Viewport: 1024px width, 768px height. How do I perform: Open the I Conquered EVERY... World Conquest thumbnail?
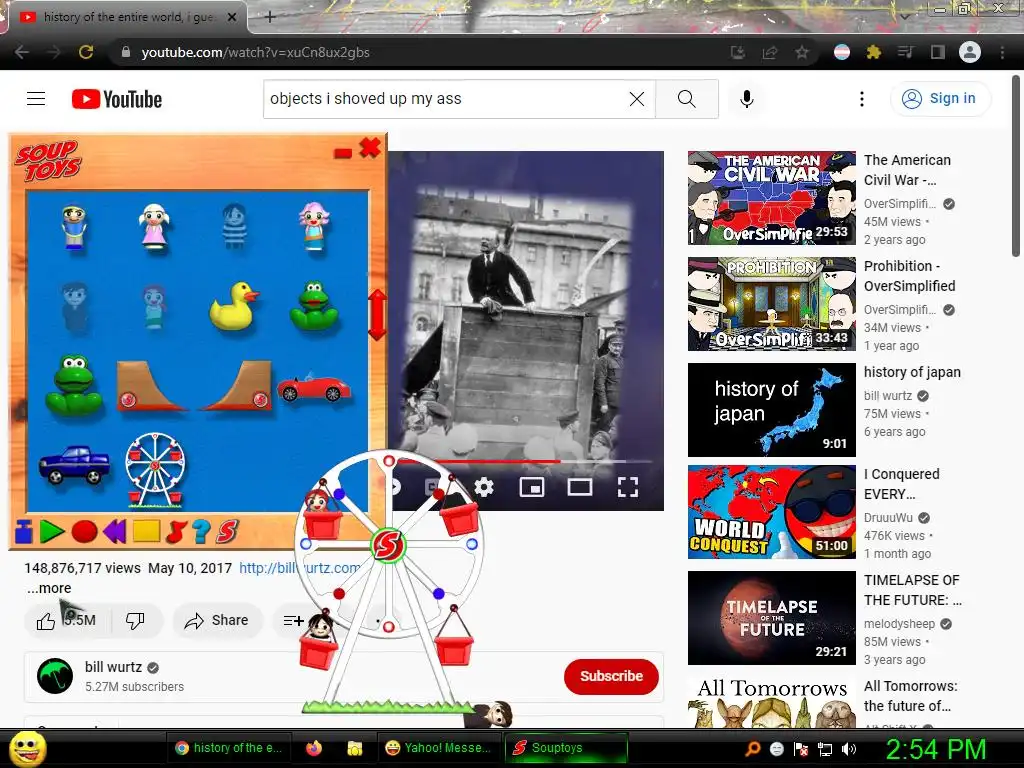tap(771, 512)
